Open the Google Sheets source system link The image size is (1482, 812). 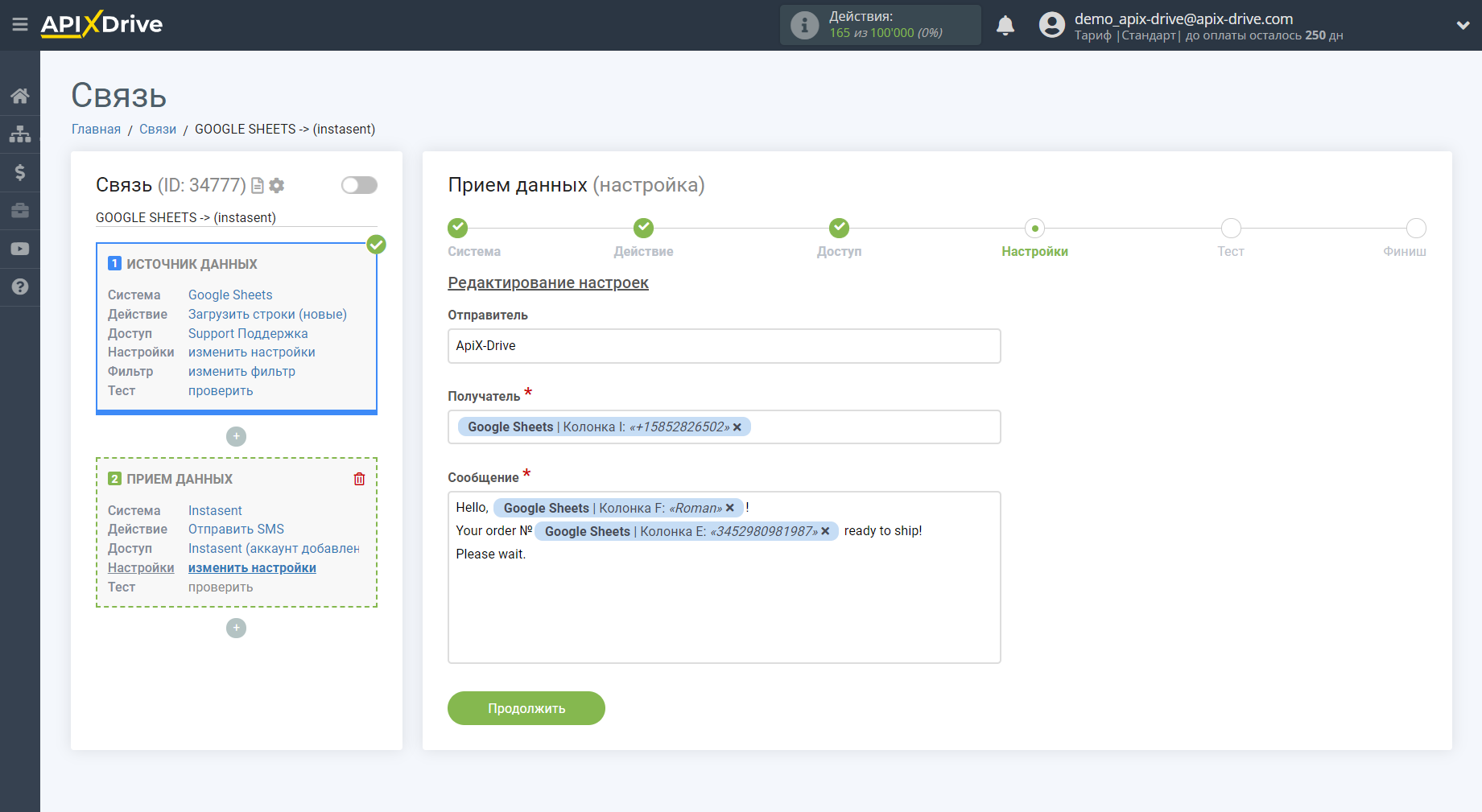230,295
